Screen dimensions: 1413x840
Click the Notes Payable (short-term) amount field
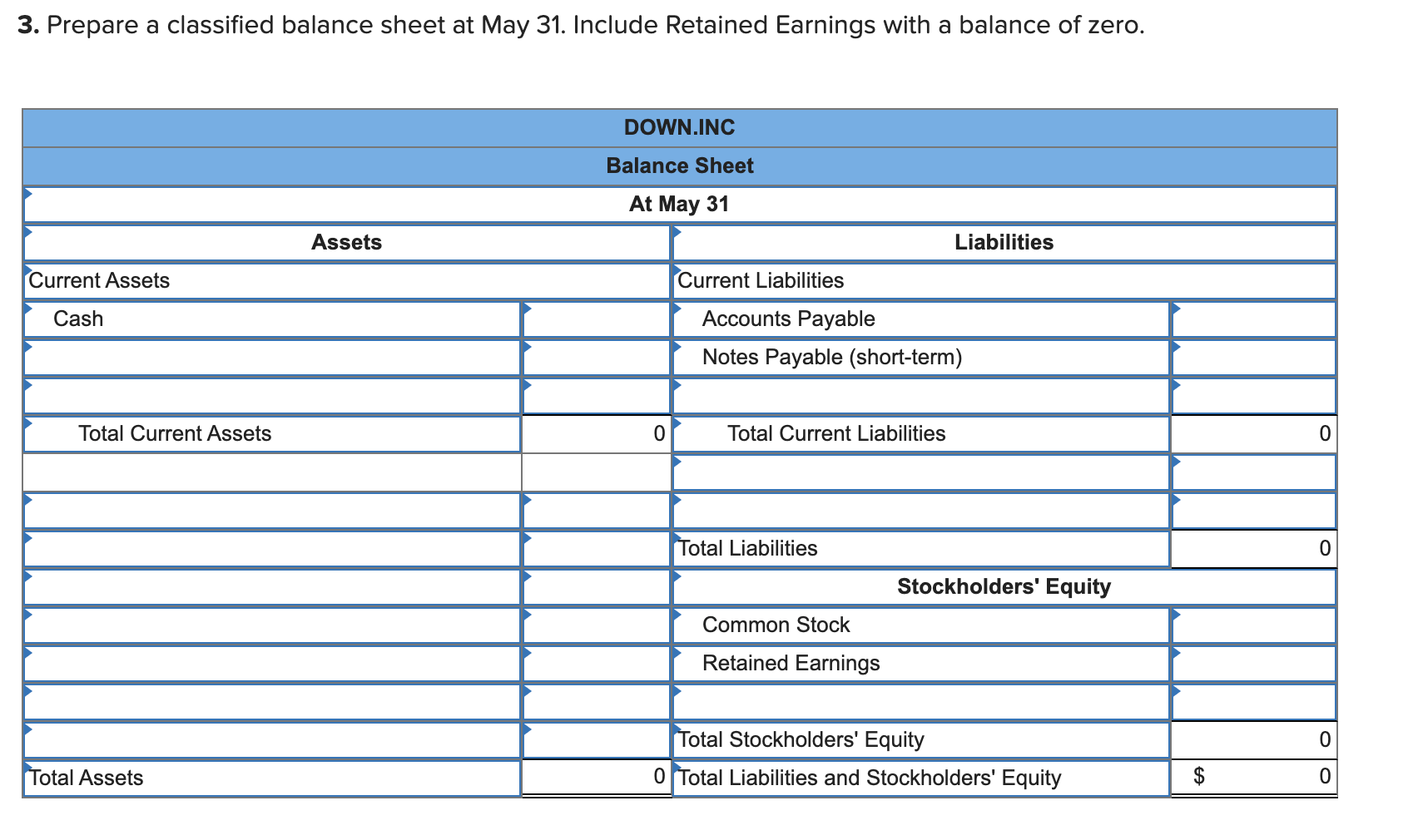coord(1253,358)
